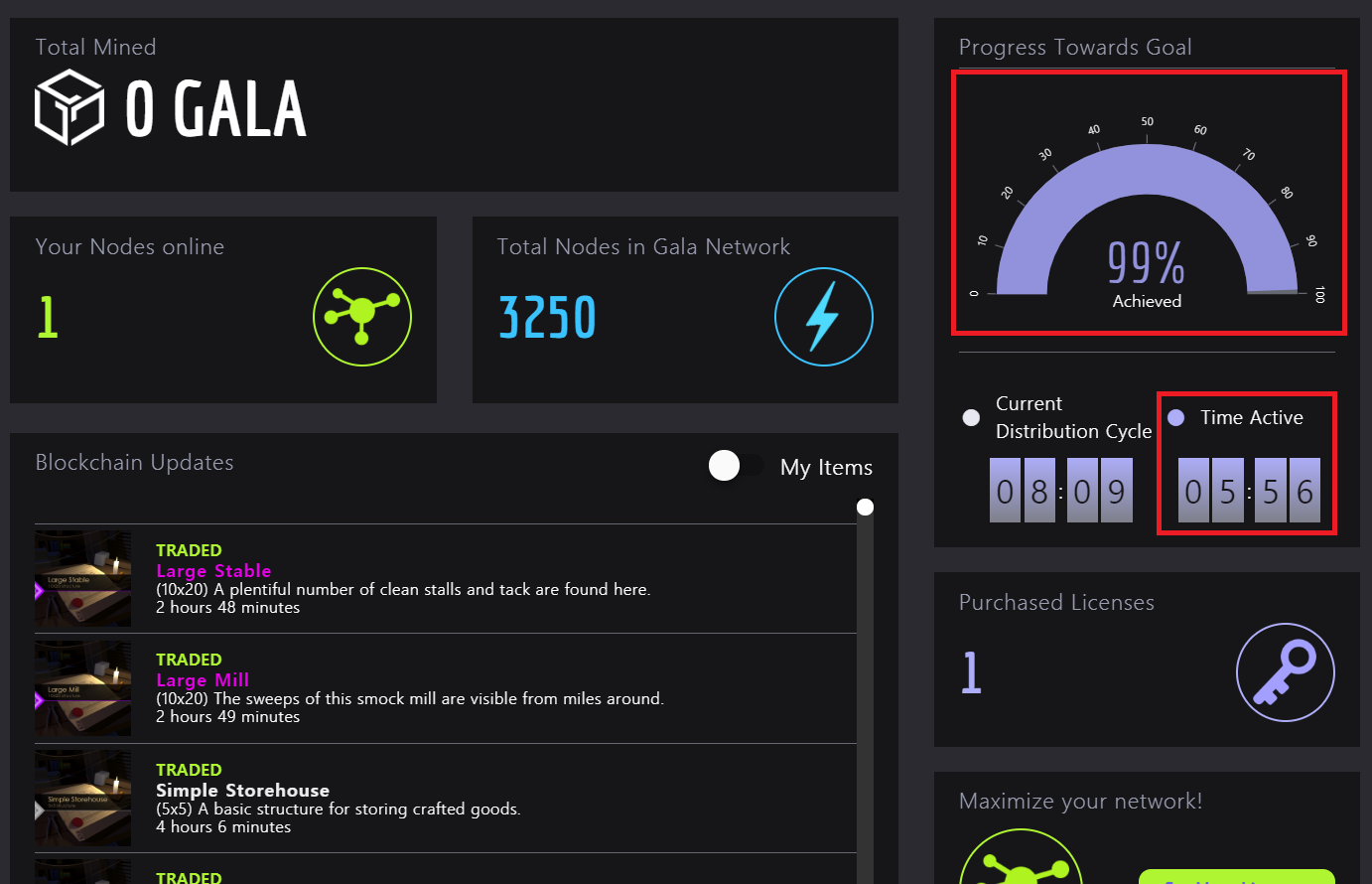Click the 3250 total nodes value
This screenshot has height=884, width=1372.
tap(547, 318)
